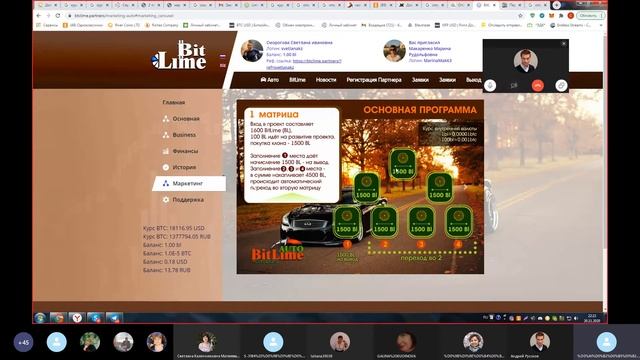Image resolution: width=640 pixels, height=360 pixels.
Task: Open Финансы in the sidebar
Action: point(185,151)
